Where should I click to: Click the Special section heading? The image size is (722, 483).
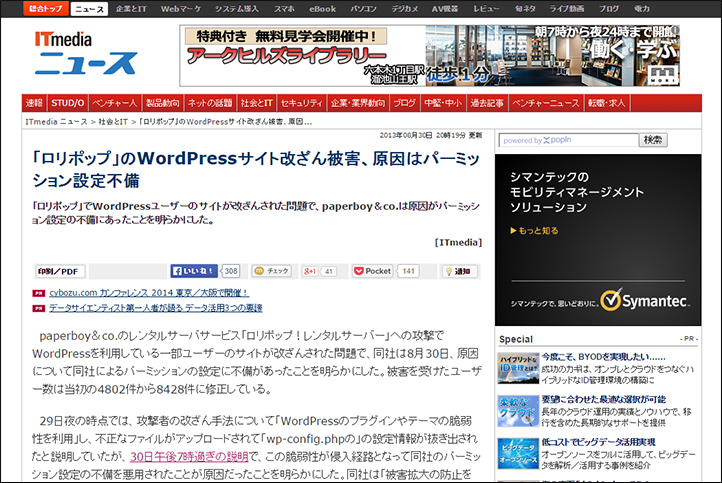[516, 339]
